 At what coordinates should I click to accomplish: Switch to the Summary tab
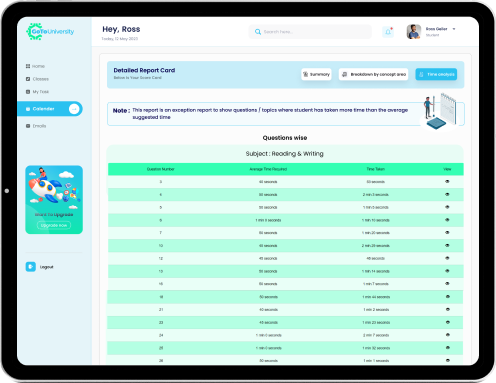316,74
